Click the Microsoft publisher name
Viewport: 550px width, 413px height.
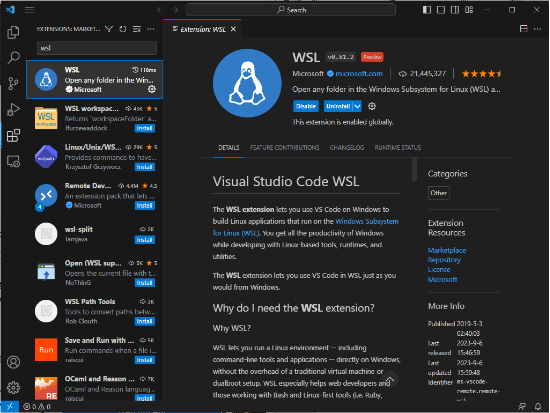308,74
